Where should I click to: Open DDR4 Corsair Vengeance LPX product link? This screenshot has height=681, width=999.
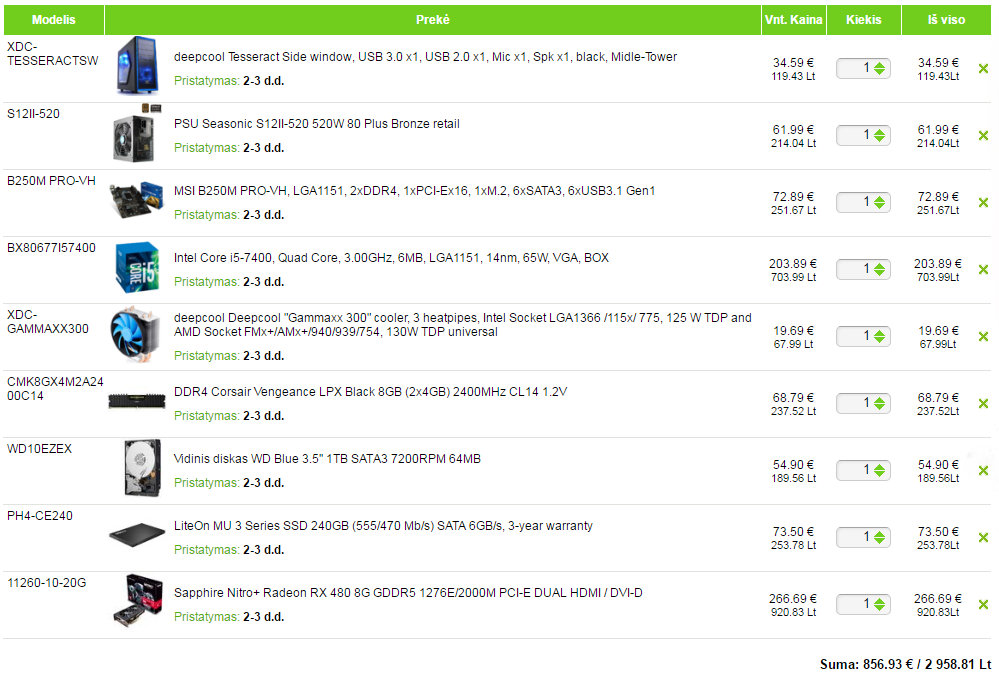370,392
